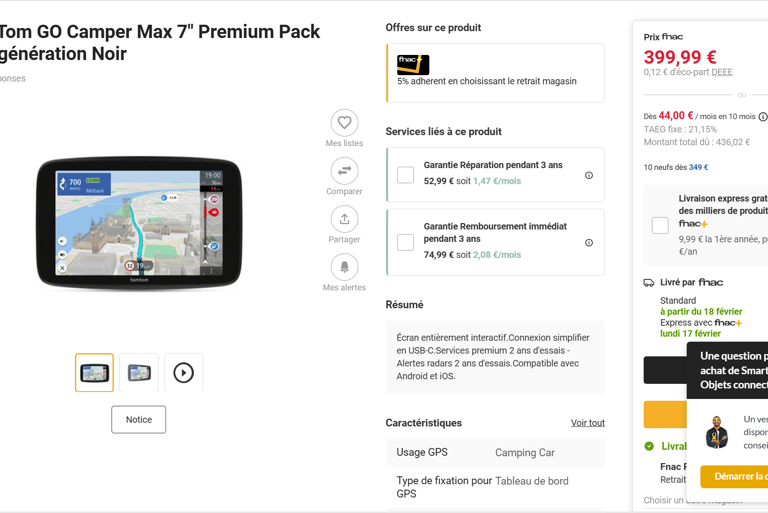Check Garantie Réparation pendant 3 ans

point(405,175)
